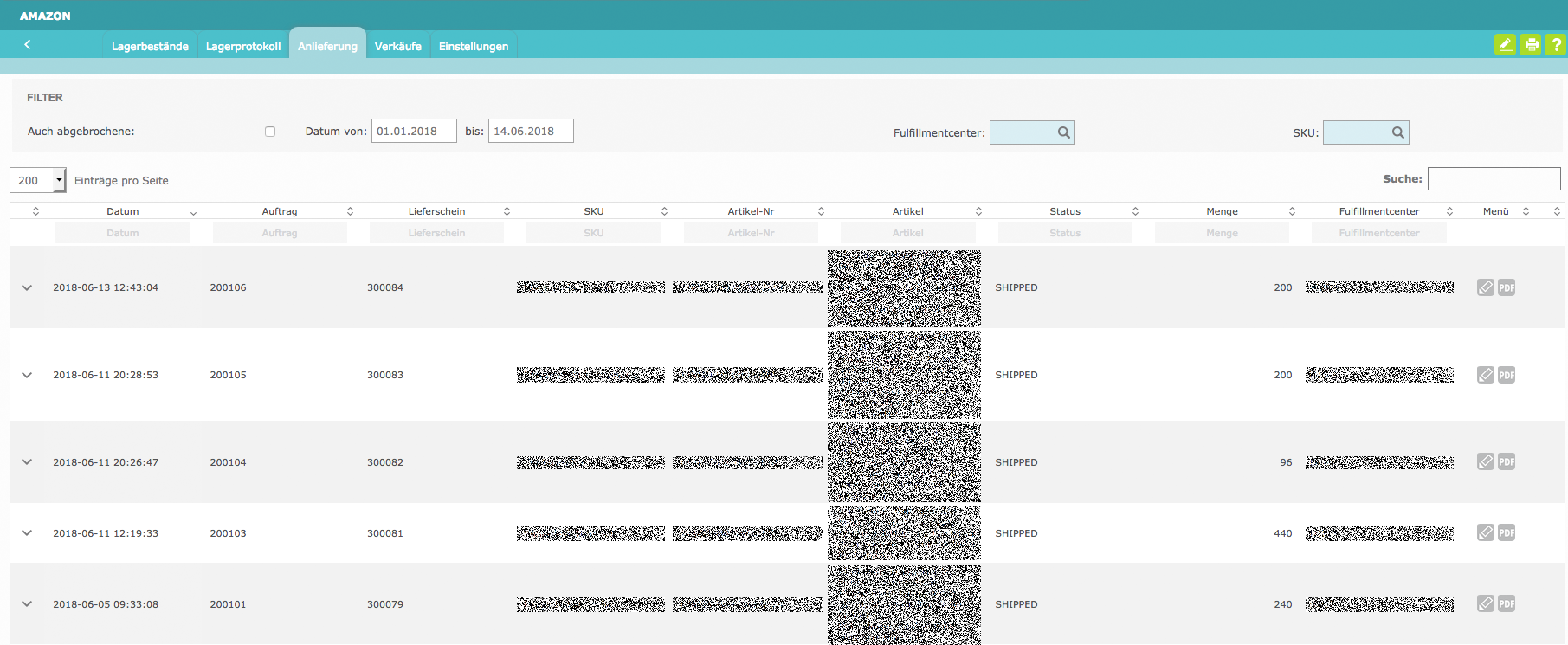Click the Fulfillmentcenter search magnifier icon
This screenshot has height=645, width=1568.
coord(1063,132)
